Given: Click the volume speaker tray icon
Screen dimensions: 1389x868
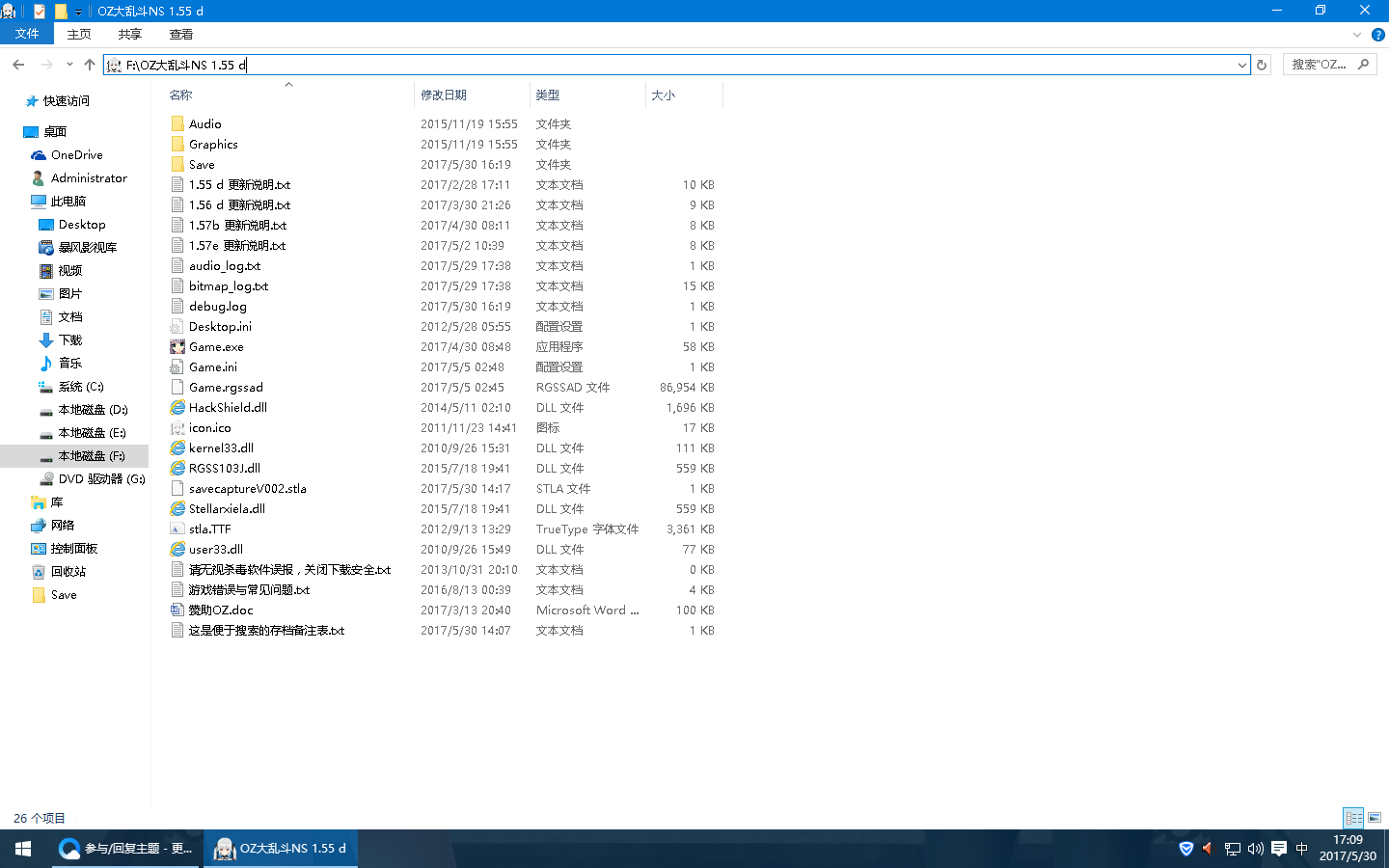Looking at the screenshot, I should (1255, 849).
